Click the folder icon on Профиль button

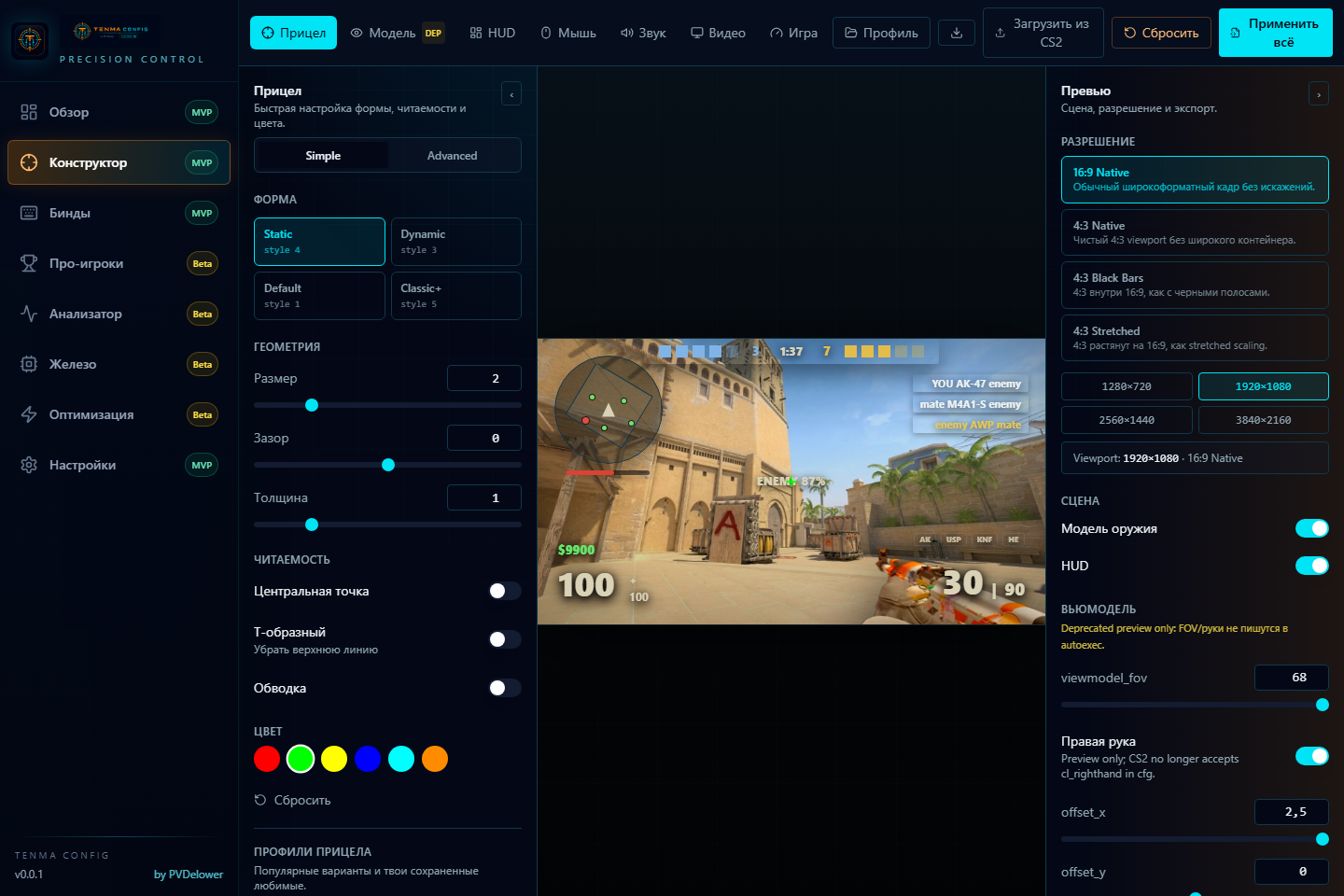tap(851, 33)
